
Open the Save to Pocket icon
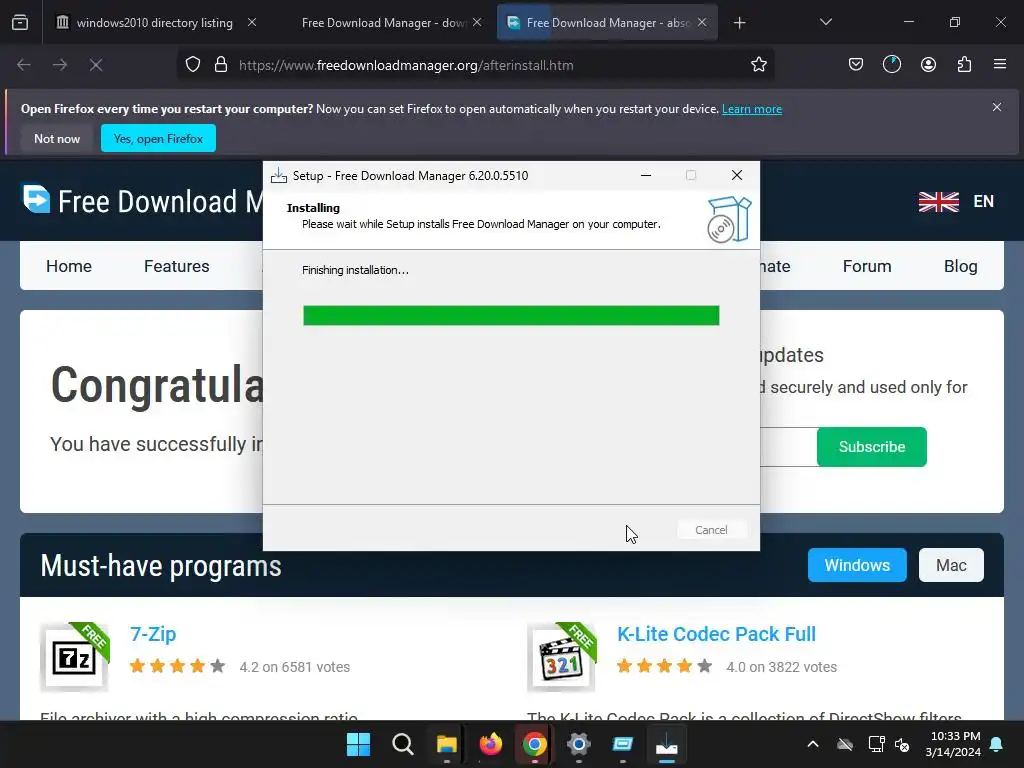(x=856, y=65)
